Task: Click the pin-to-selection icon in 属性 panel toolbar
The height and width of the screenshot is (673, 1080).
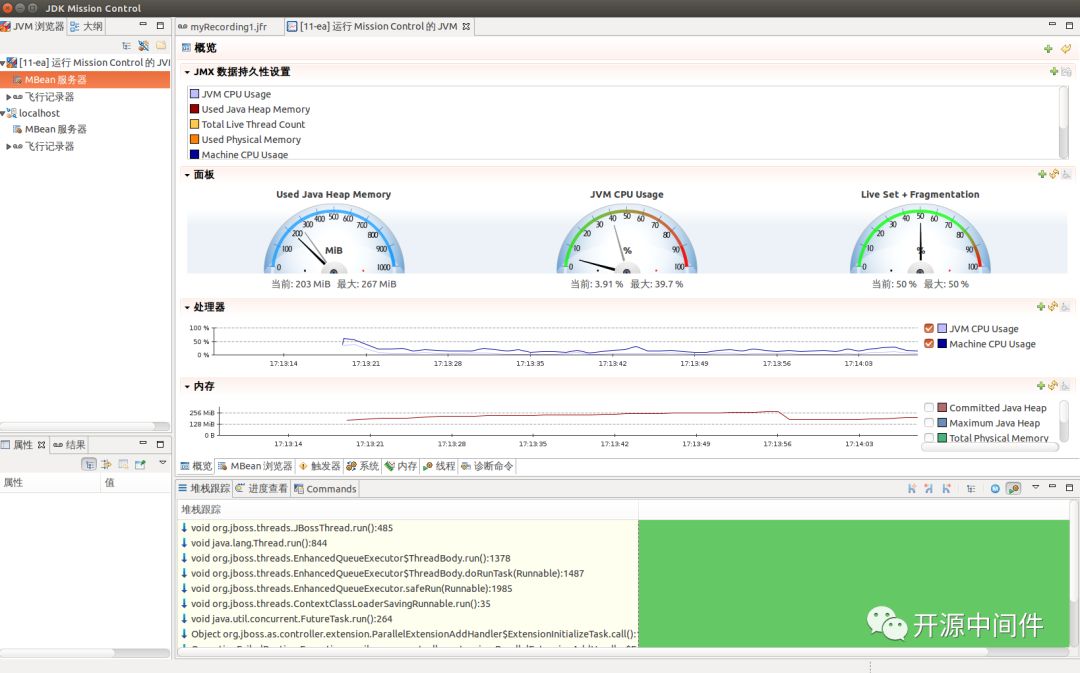Action: tap(141, 465)
